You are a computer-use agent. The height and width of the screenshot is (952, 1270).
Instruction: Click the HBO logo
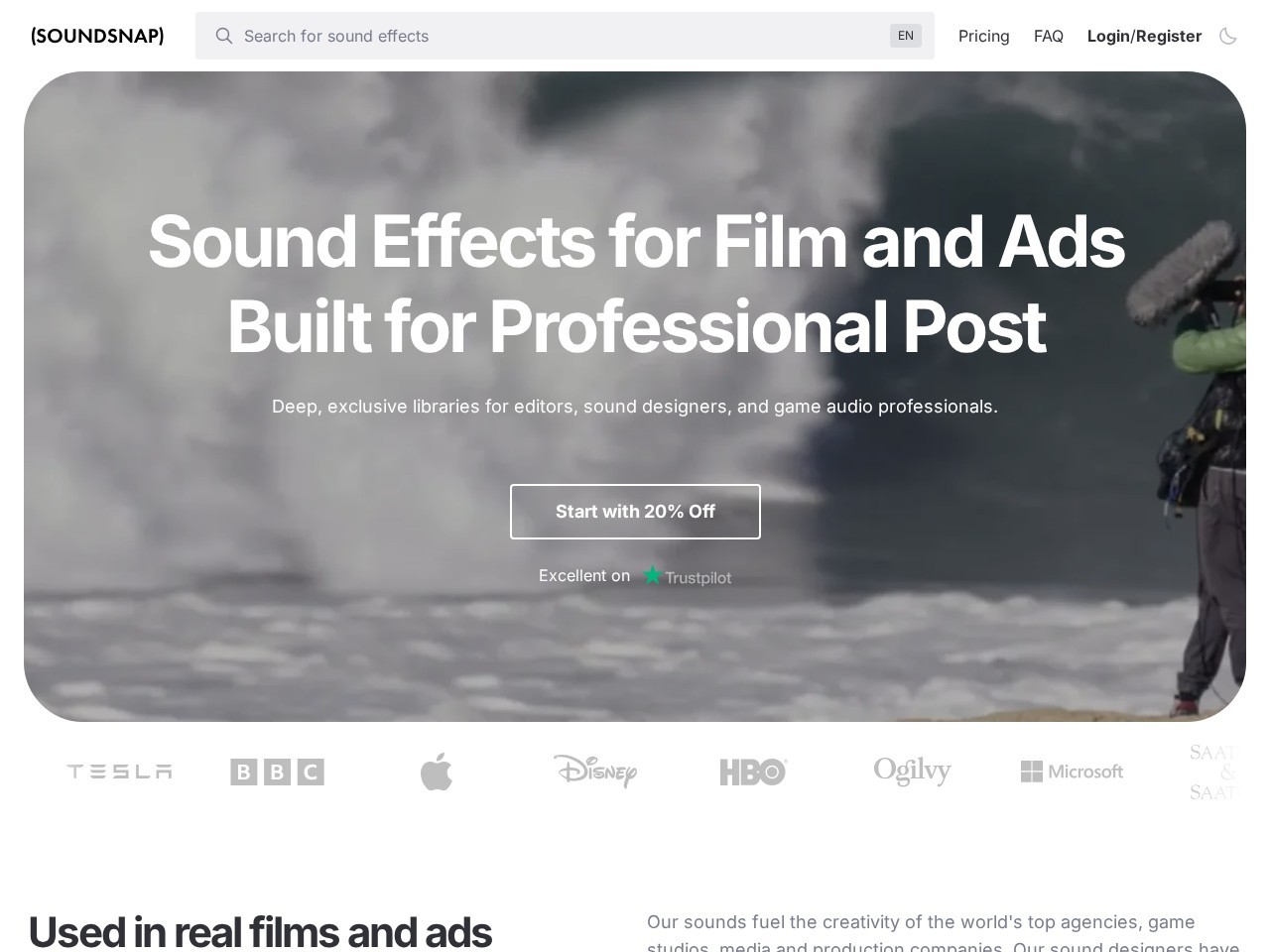[x=754, y=772]
